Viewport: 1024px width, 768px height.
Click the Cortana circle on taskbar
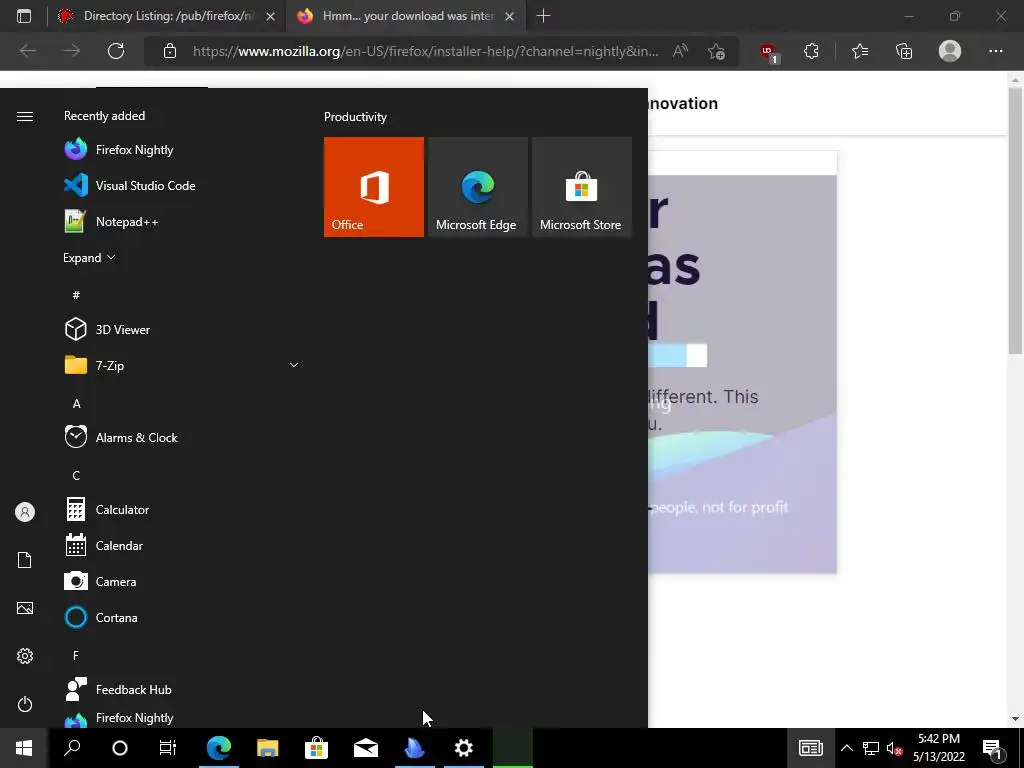120,748
